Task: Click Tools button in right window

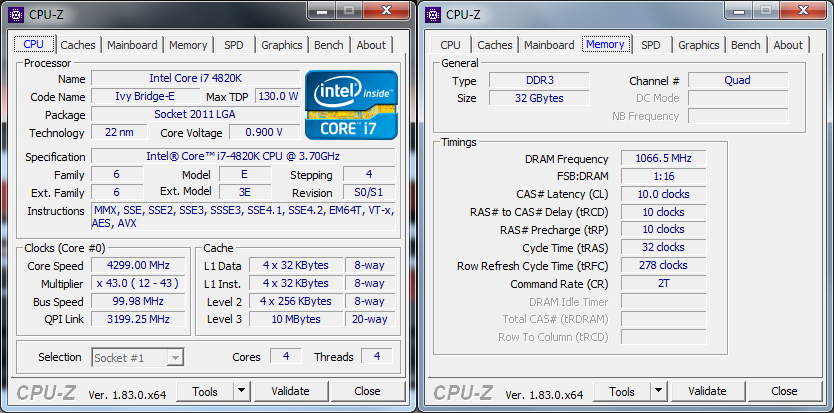Action: [622, 391]
